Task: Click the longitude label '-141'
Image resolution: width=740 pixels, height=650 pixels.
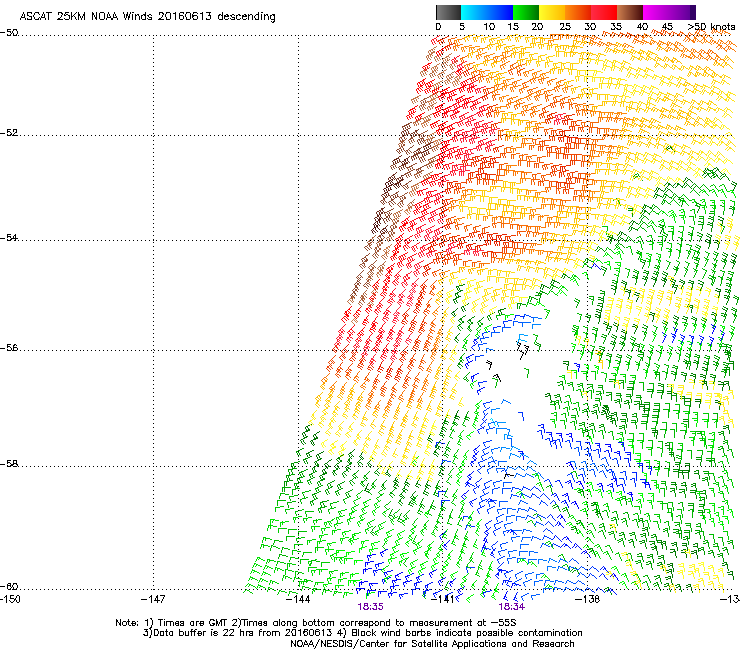Action: (442, 599)
